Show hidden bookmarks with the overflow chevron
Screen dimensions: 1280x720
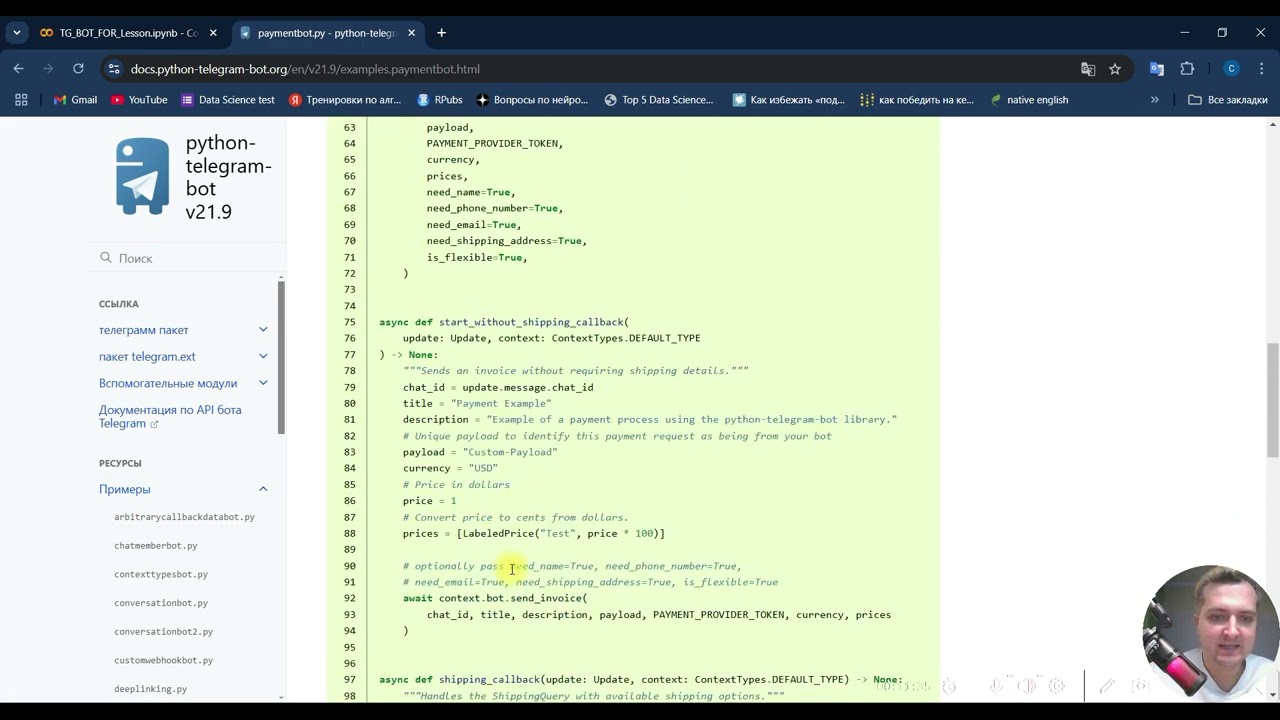point(1155,100)
